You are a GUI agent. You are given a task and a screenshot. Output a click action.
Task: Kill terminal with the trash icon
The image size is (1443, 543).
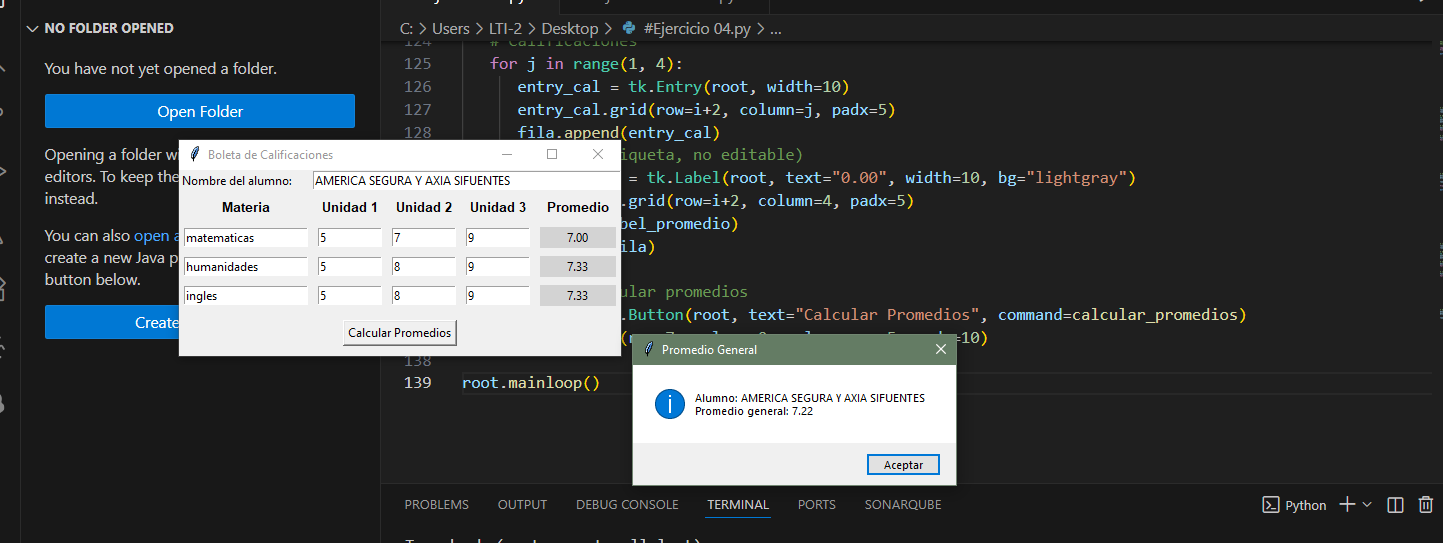(x=1426, y=505)
